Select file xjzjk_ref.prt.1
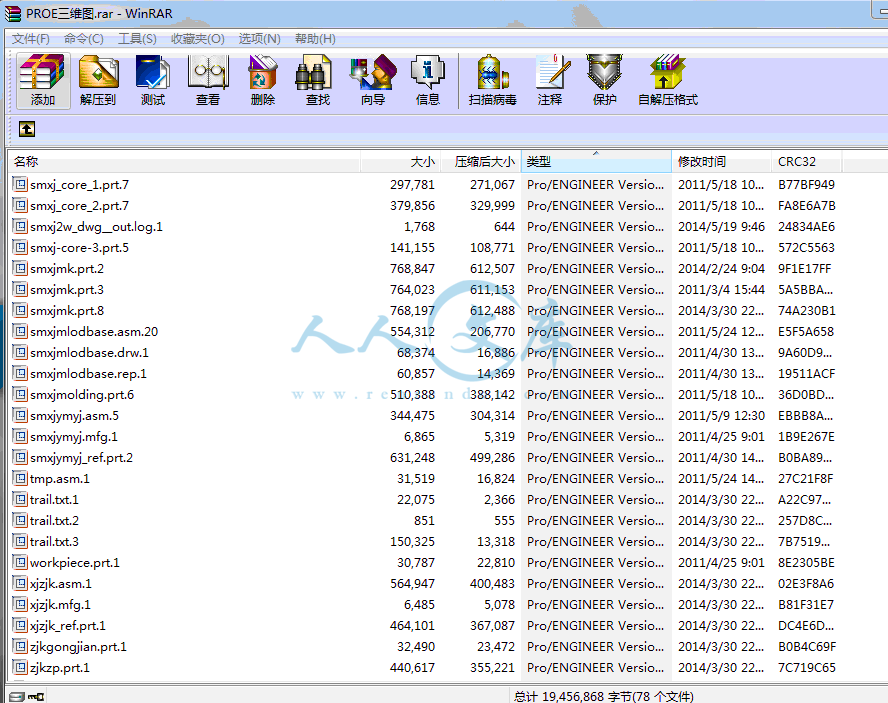 tap(68, 625)
